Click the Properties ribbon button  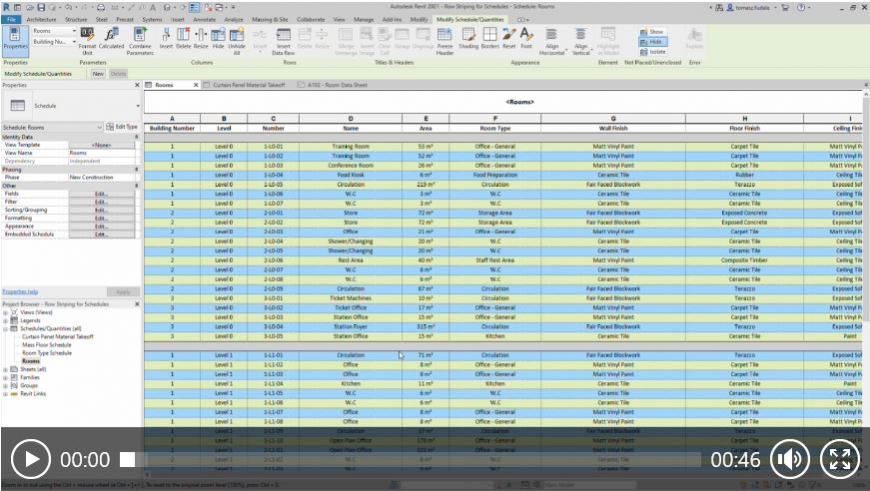coord(15,40)
